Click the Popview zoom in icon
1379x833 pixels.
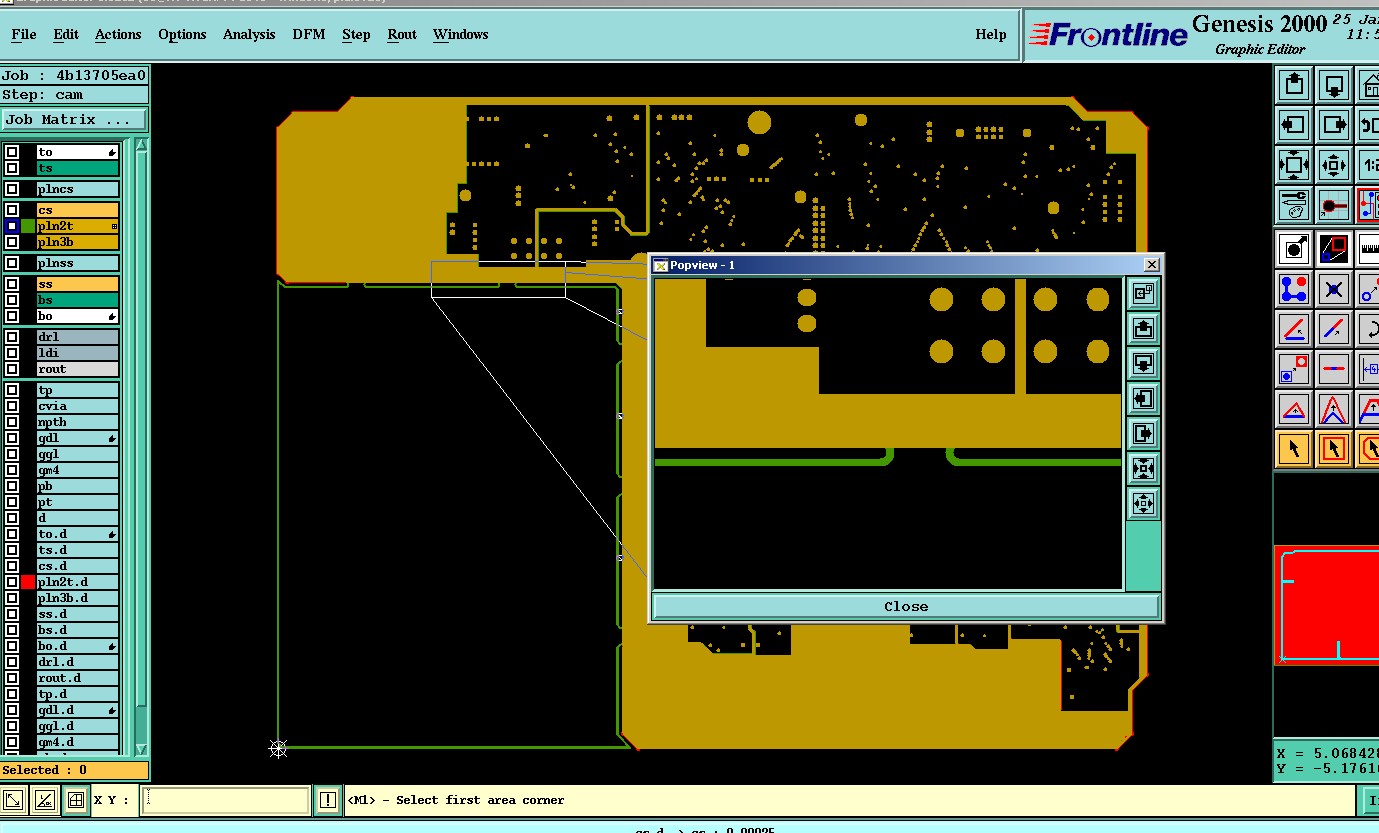point(1143,468)
